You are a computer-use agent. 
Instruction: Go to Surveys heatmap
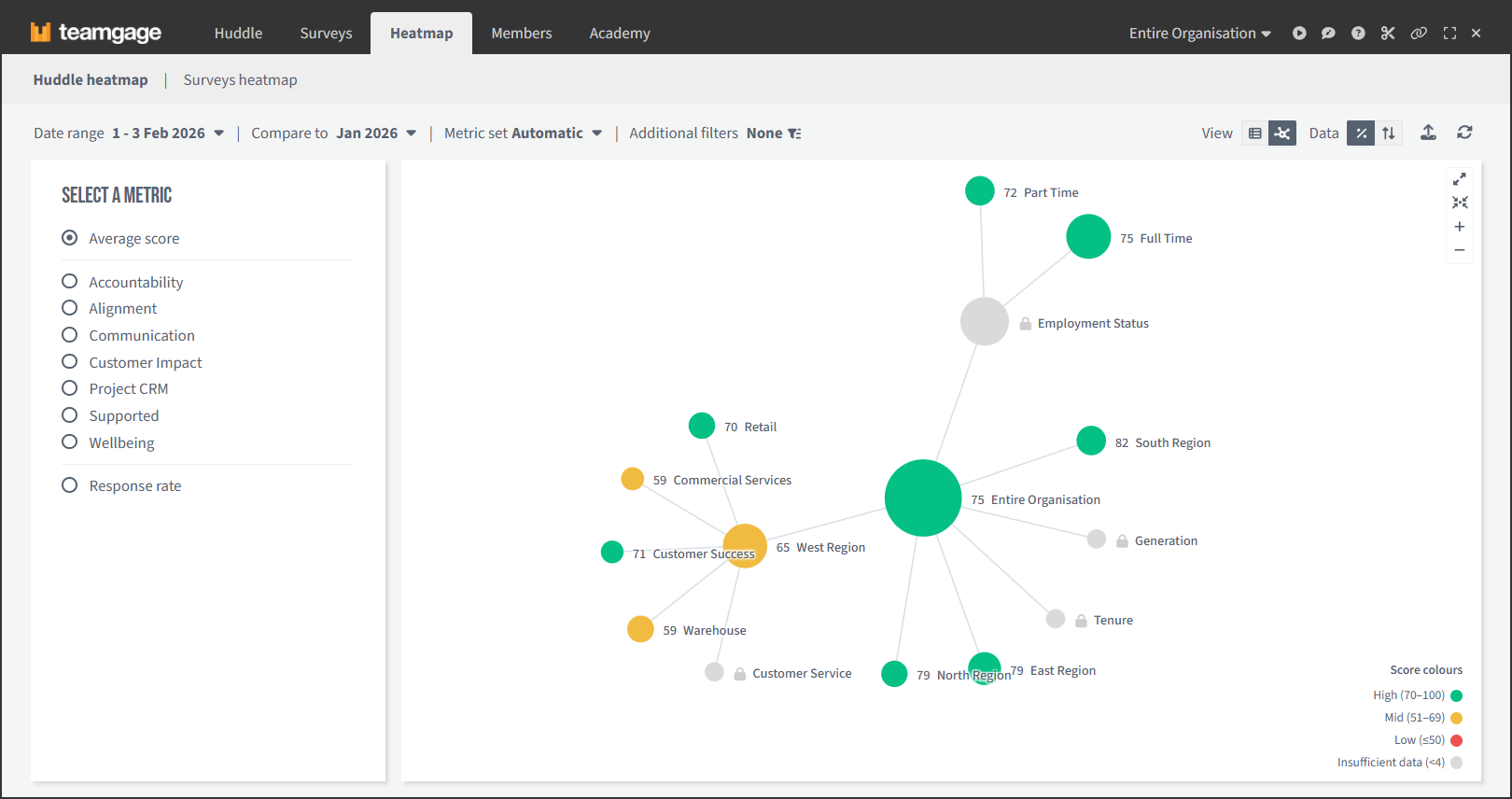coord(240,80)
